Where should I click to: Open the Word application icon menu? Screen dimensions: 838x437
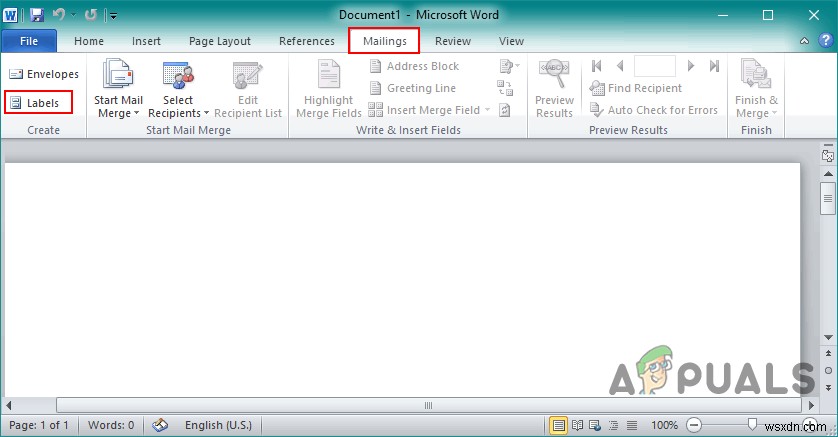point(10,15)
